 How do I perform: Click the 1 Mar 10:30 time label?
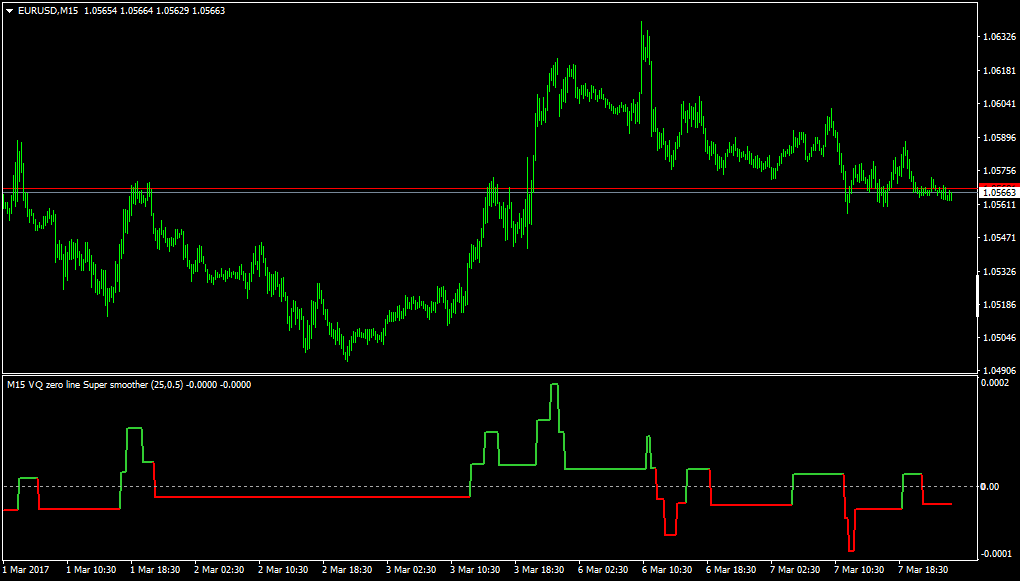pyautogui.click(x=91, y=570)
